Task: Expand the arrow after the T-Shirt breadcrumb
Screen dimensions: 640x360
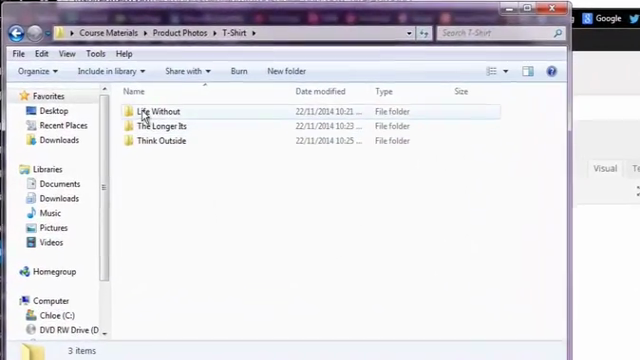Action: 254,33
